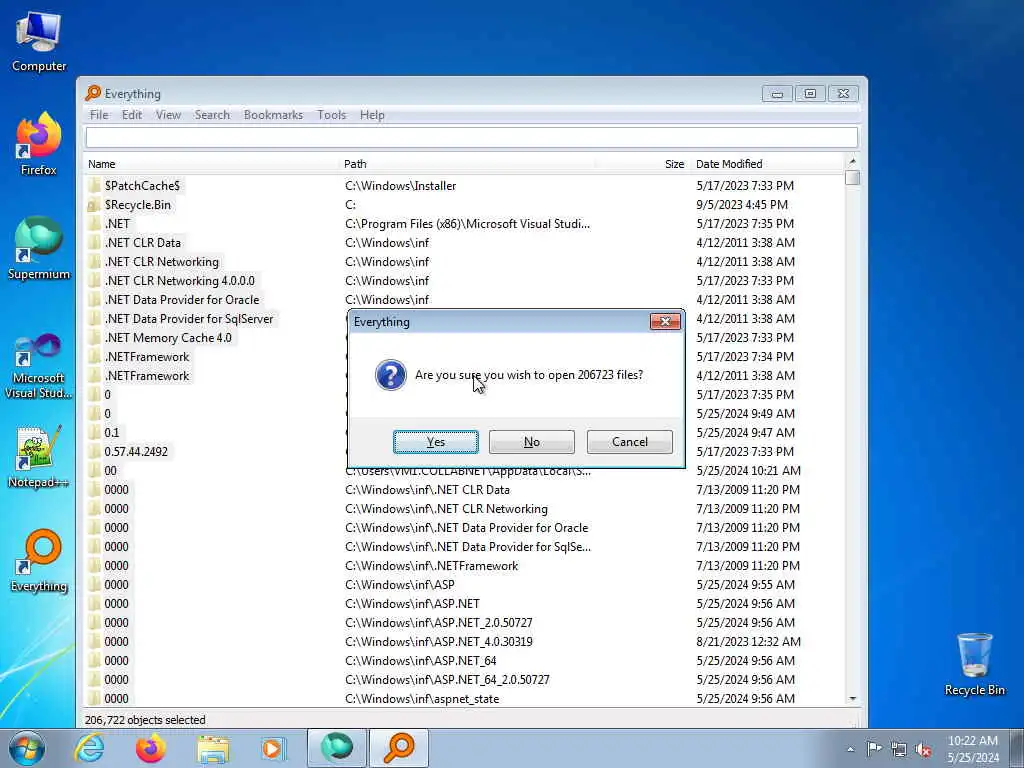The height and width of the screenshot is (768, 1024).
Task: Sort results by Path column
Action: pos(468,164)
